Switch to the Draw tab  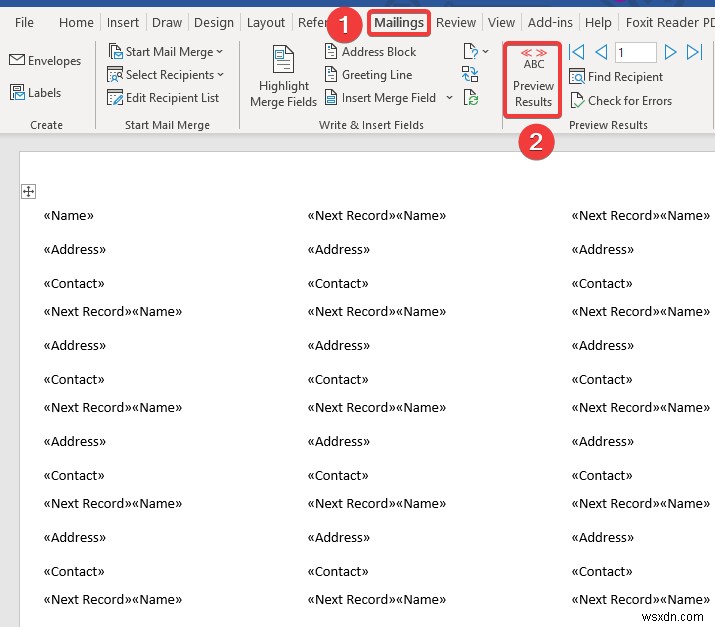tap(167, 22)
